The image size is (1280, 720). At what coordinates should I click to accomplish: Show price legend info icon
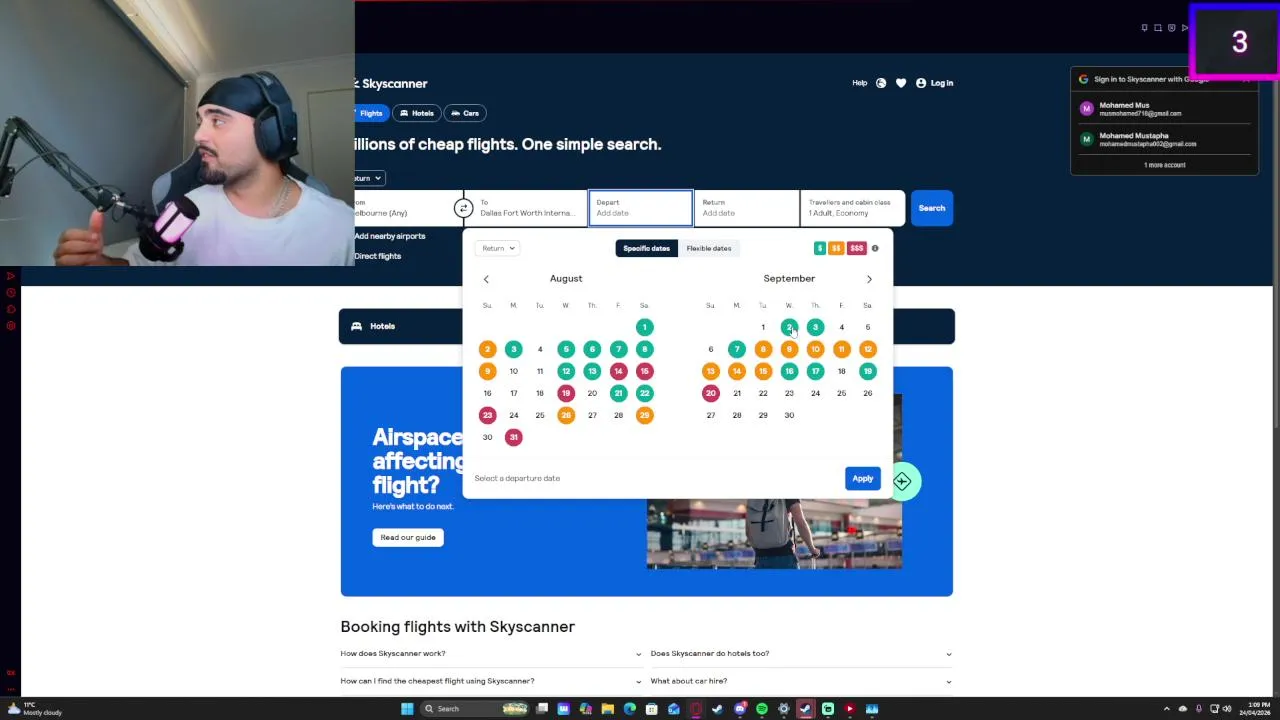click(875, 248)
